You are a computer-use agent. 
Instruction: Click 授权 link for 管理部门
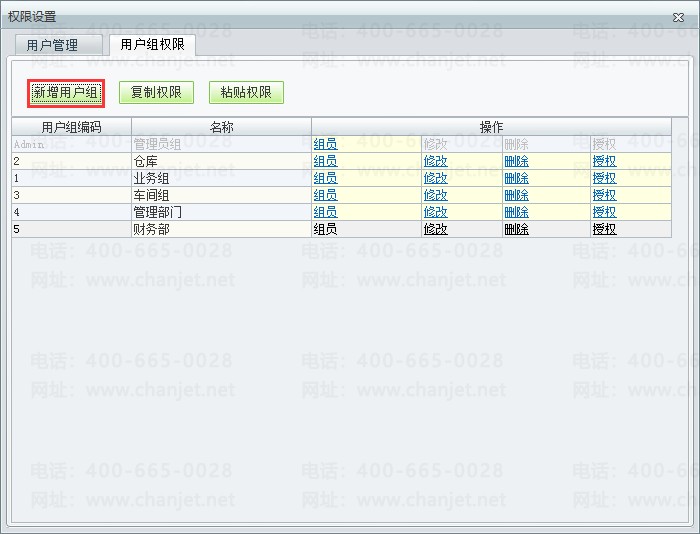[604, 212]
